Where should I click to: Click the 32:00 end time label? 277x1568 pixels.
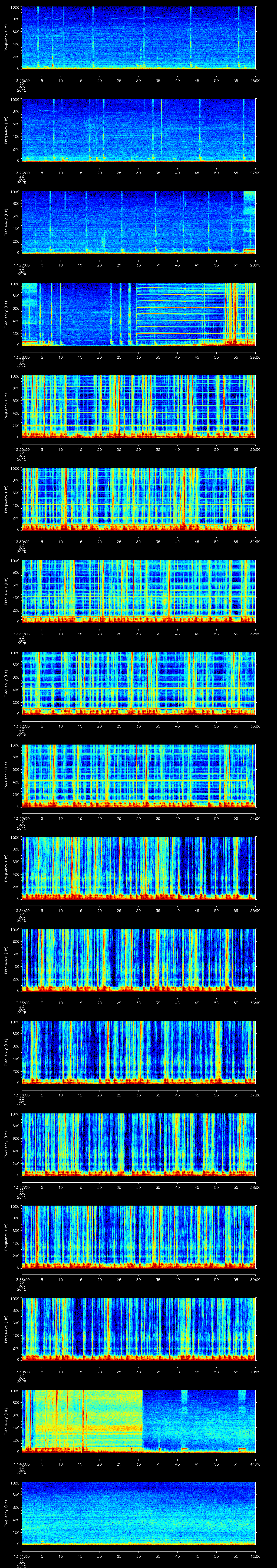click(256, 634)
